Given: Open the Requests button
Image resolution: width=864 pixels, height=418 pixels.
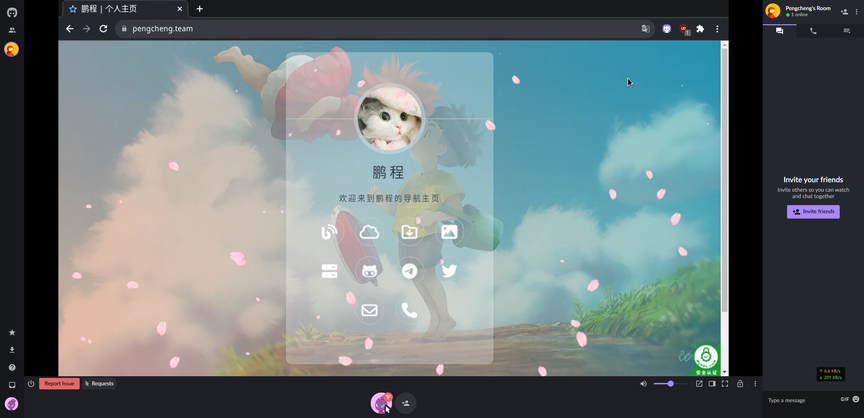Looking at the screenshot, I should click(99, 383).
